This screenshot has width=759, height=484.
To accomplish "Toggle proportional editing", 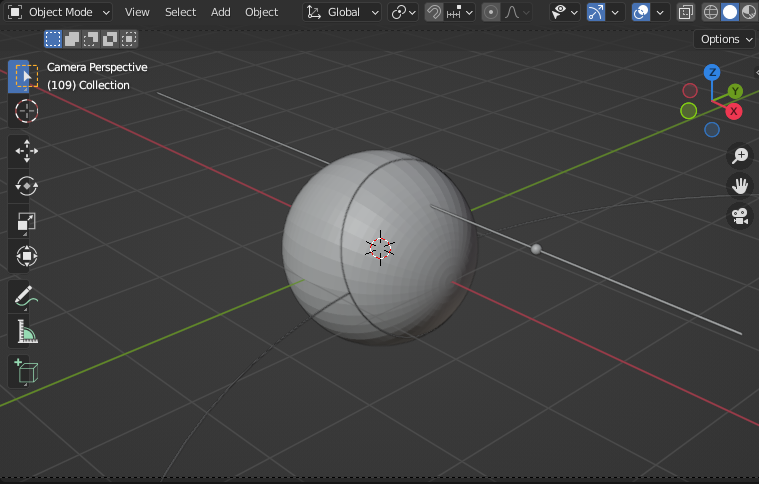I will point(491,12).
